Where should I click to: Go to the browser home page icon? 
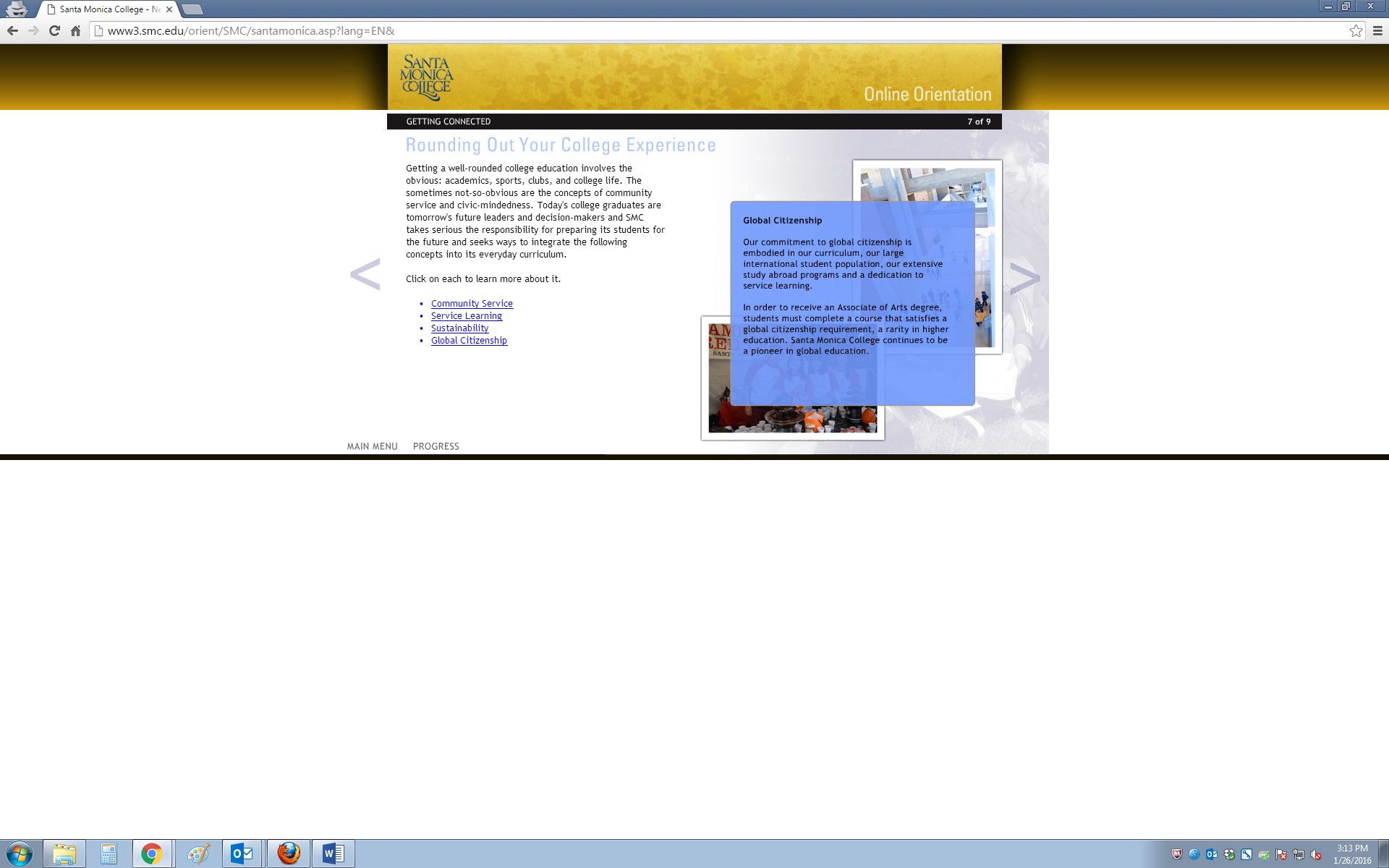tap(75, 30)
